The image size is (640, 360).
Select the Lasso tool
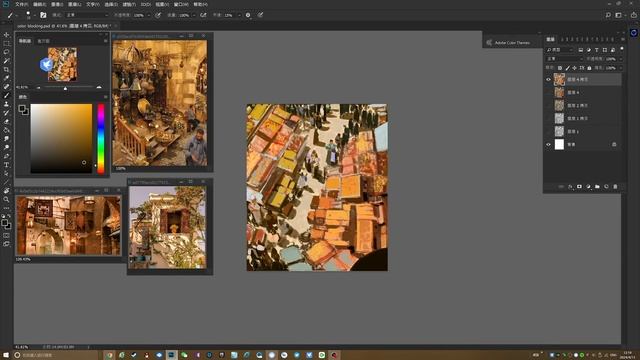(6, 52)
